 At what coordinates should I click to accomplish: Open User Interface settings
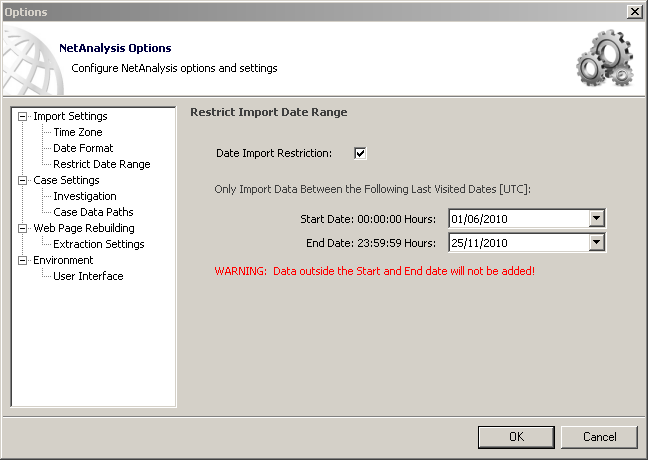(x=88, y=276)
